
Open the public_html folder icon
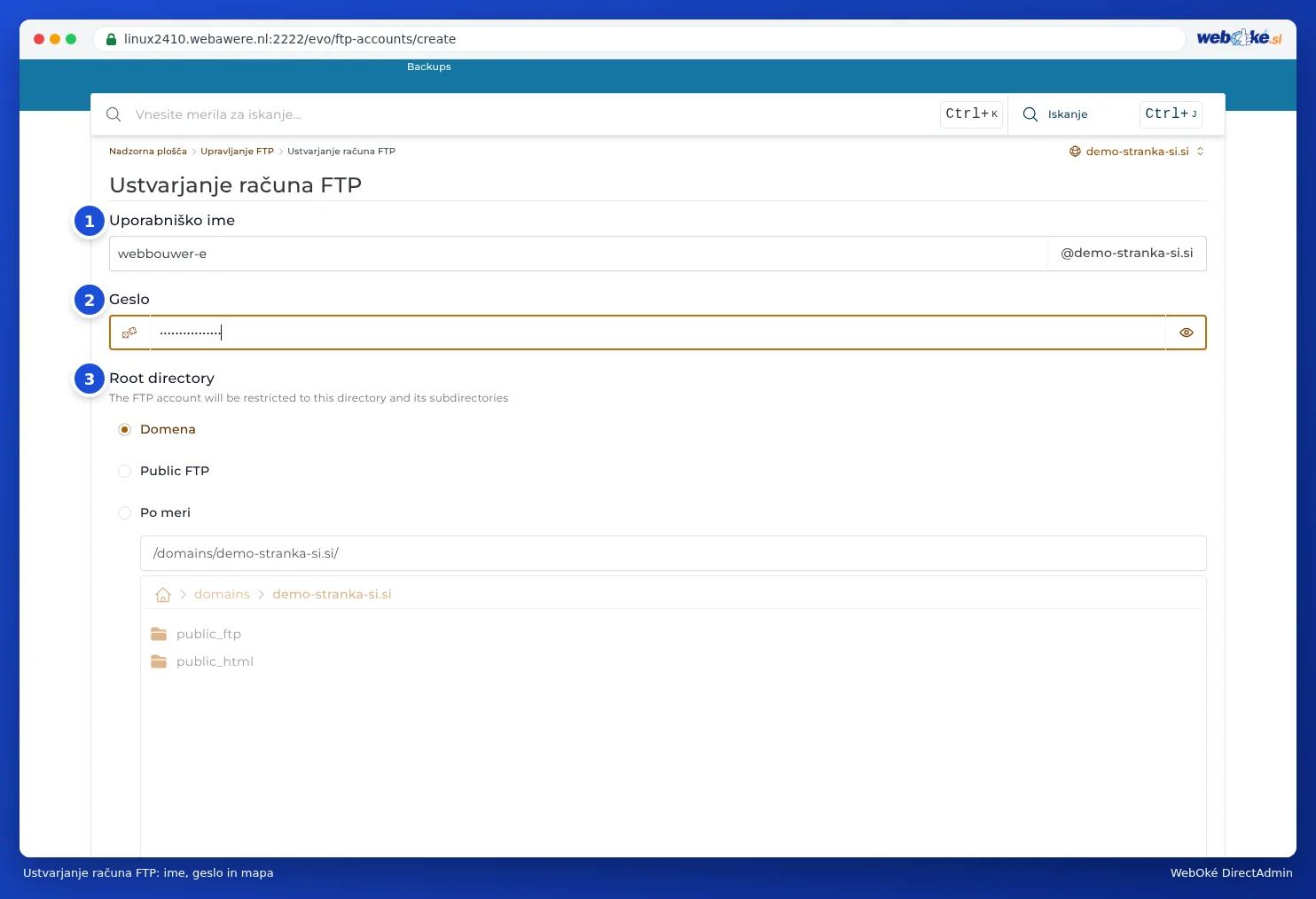[159, 661]
